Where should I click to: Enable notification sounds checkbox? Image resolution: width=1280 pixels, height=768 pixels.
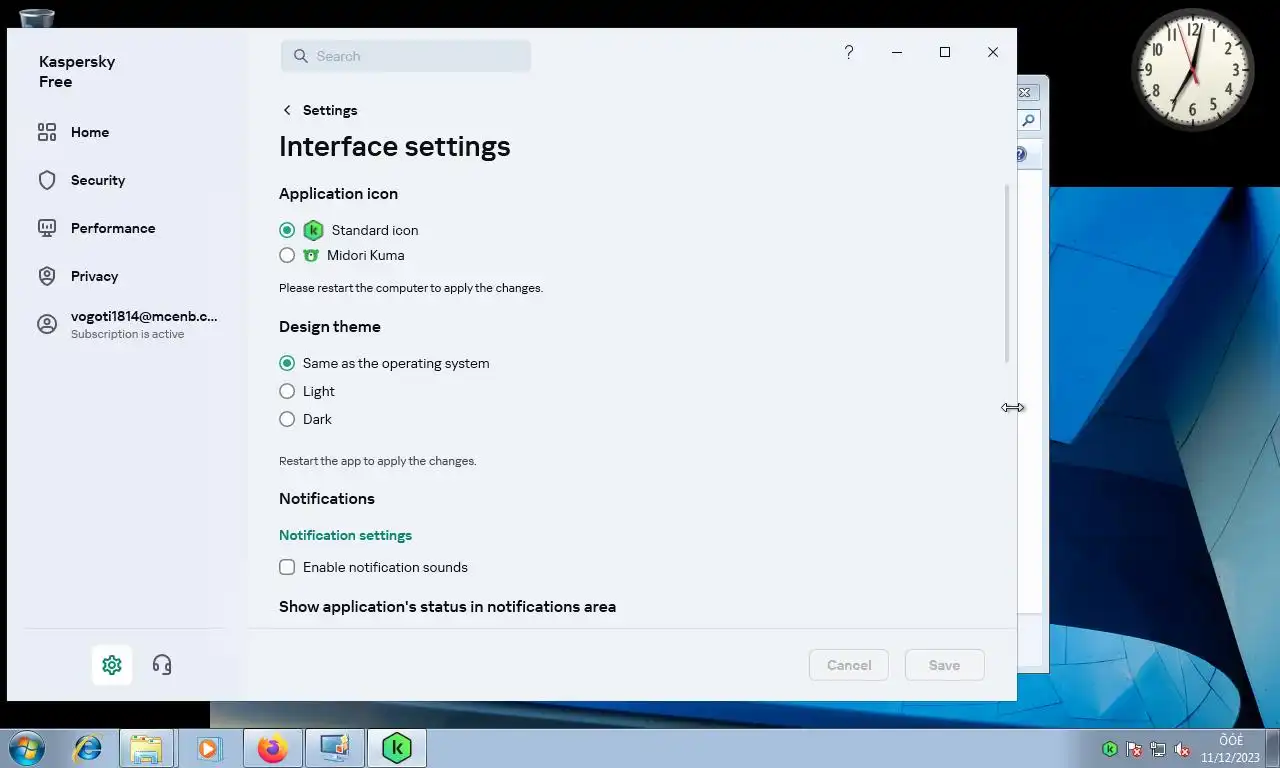click(x=287, y=567)
